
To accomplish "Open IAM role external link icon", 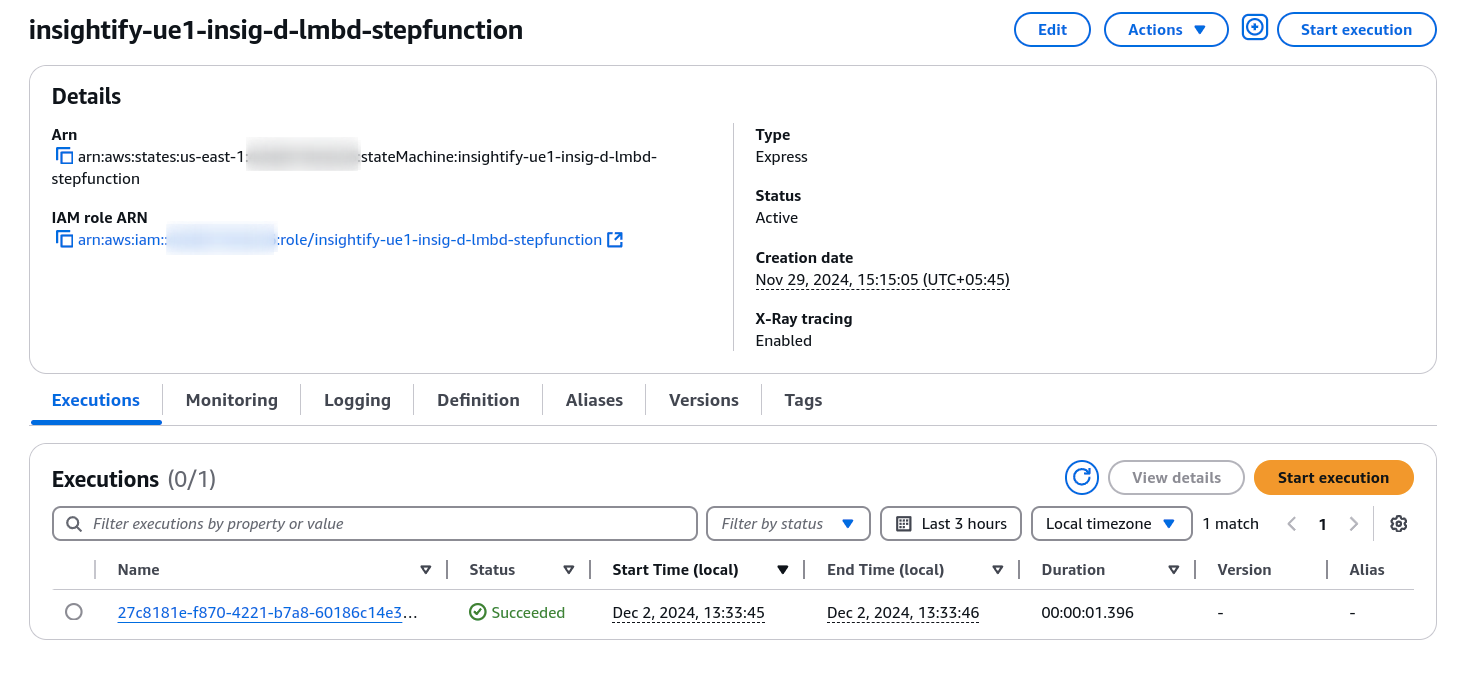I will (615, 240).
